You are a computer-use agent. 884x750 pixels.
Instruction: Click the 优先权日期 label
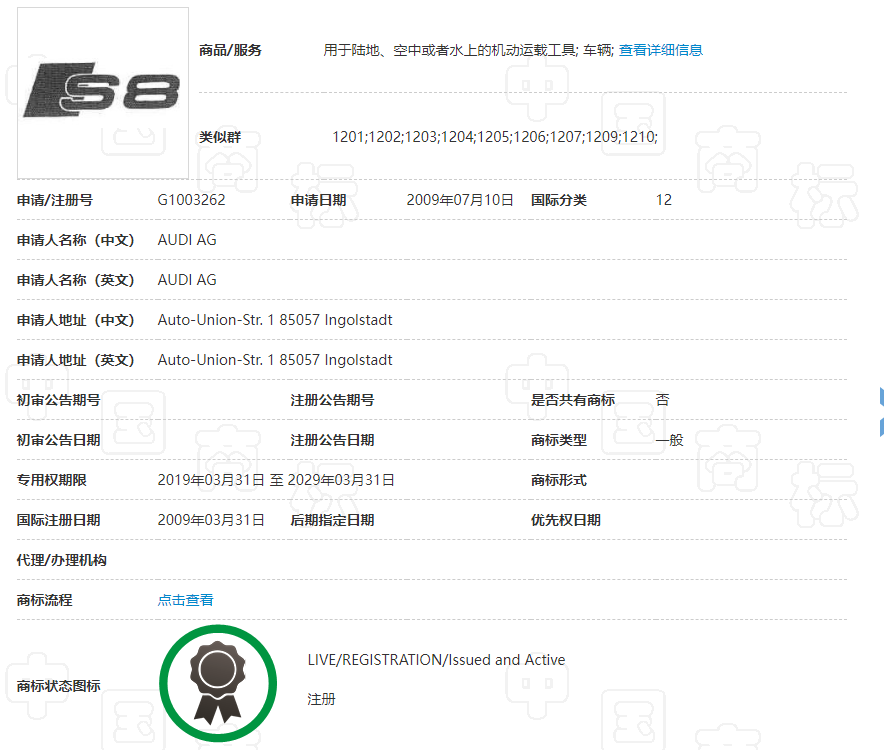(x=565, y=520)
